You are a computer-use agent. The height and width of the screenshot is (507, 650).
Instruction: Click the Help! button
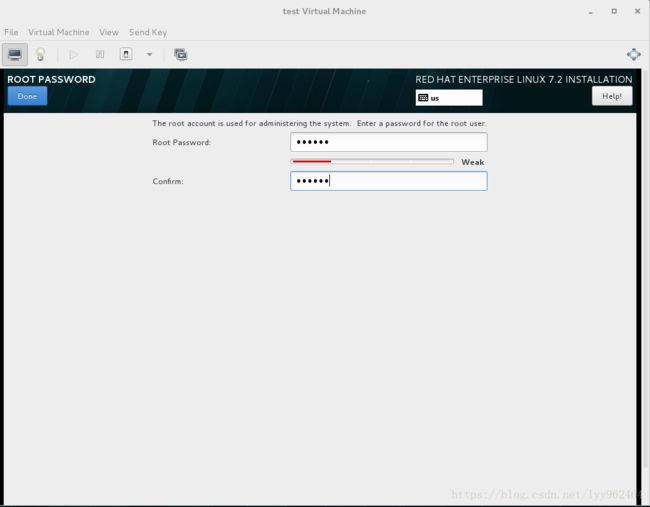tap(612, 96)
